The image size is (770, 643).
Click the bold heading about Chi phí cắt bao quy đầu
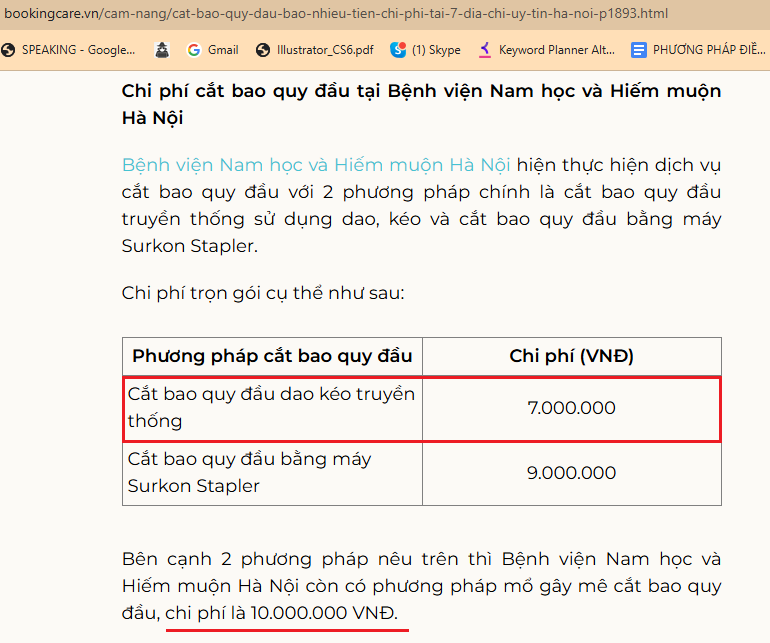(x=421, y=104)
